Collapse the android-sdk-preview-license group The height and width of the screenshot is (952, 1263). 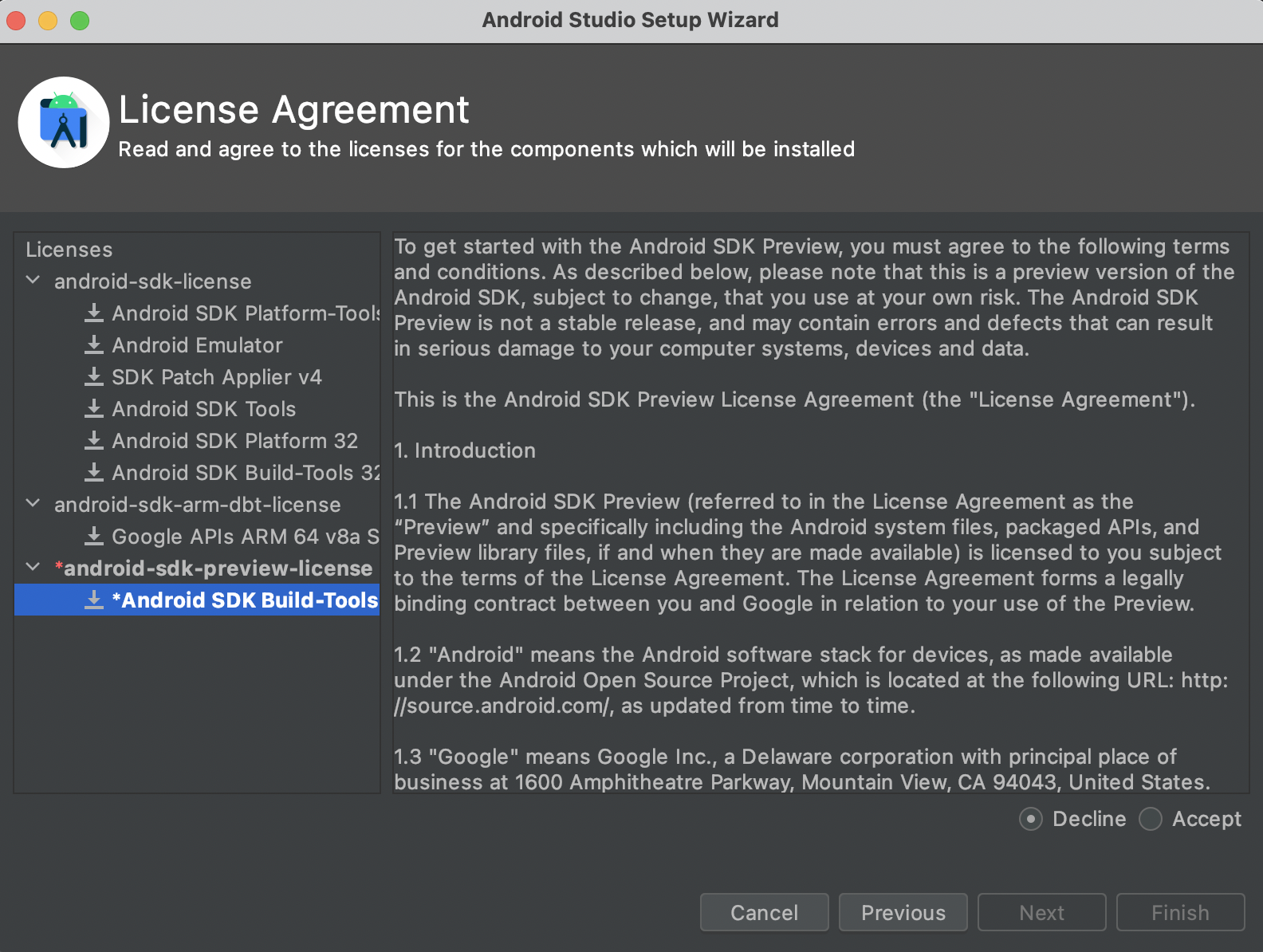33,568
